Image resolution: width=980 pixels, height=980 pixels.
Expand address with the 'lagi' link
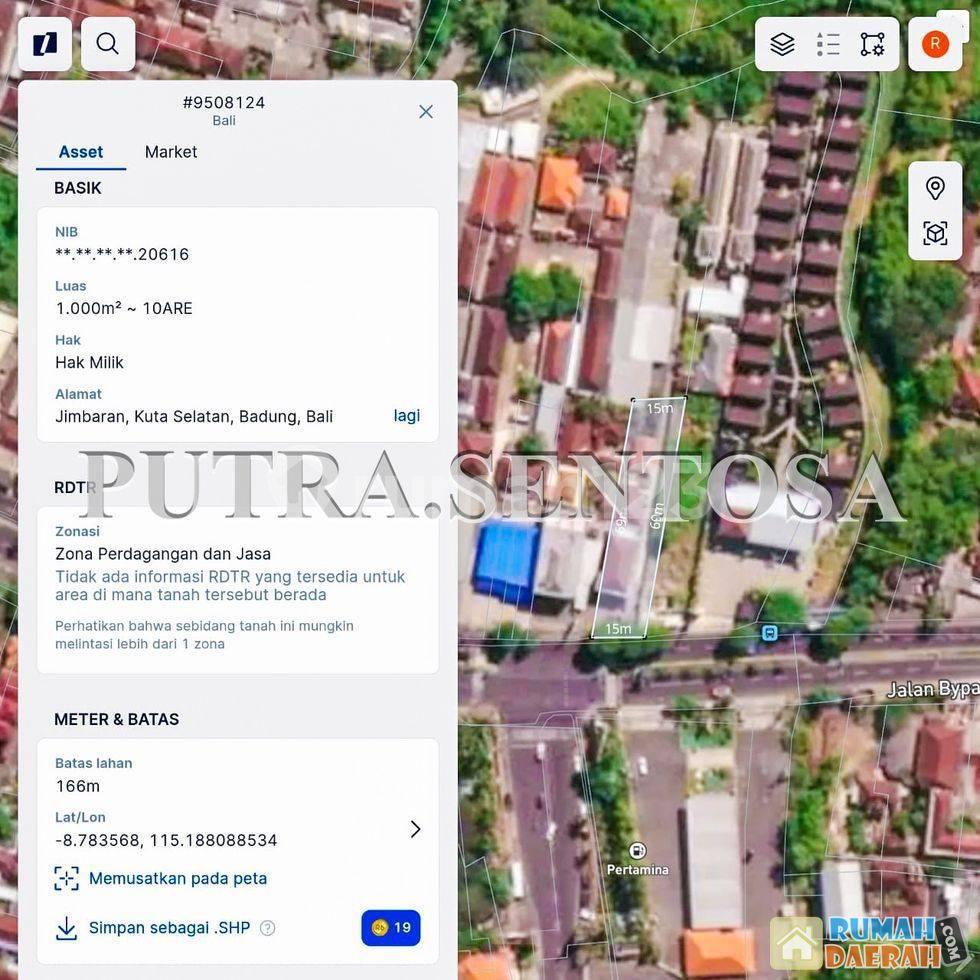tap(406, 415)
